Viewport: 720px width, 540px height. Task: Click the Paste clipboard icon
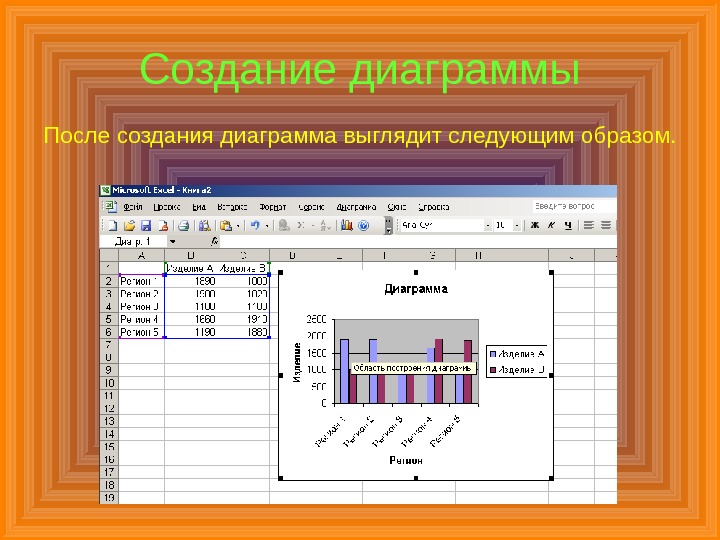225,225
